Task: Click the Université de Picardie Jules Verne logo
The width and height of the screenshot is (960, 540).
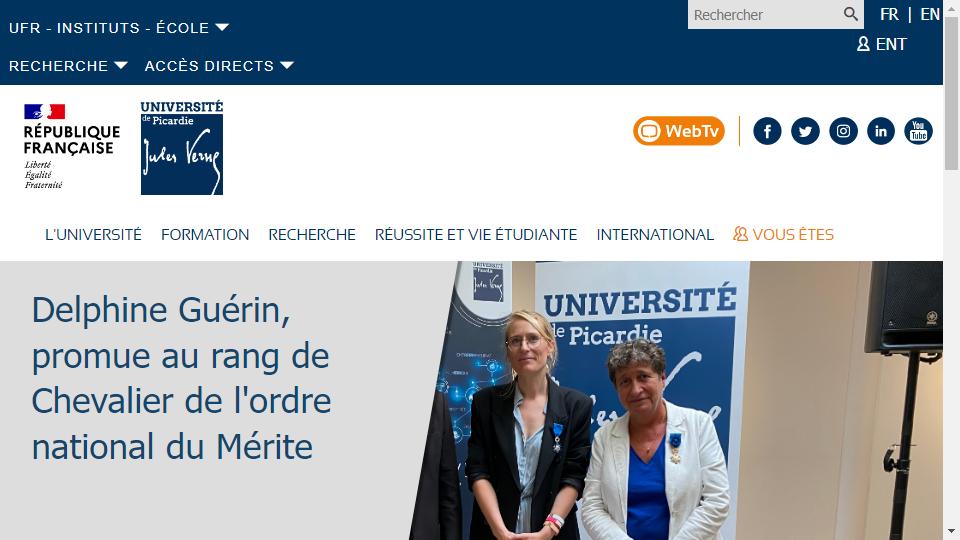Action: pos(182,148)
